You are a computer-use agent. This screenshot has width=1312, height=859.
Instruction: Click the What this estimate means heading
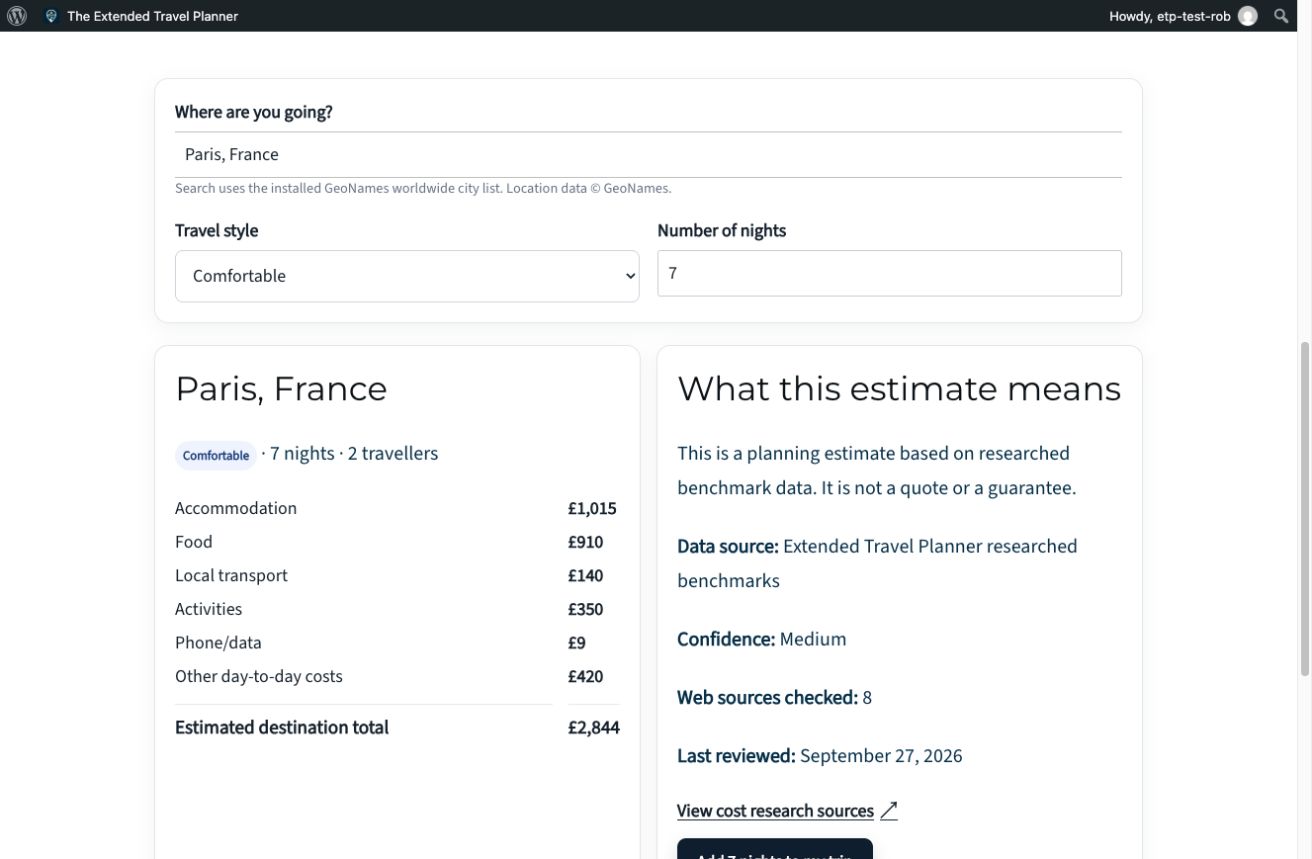[899, 389]
